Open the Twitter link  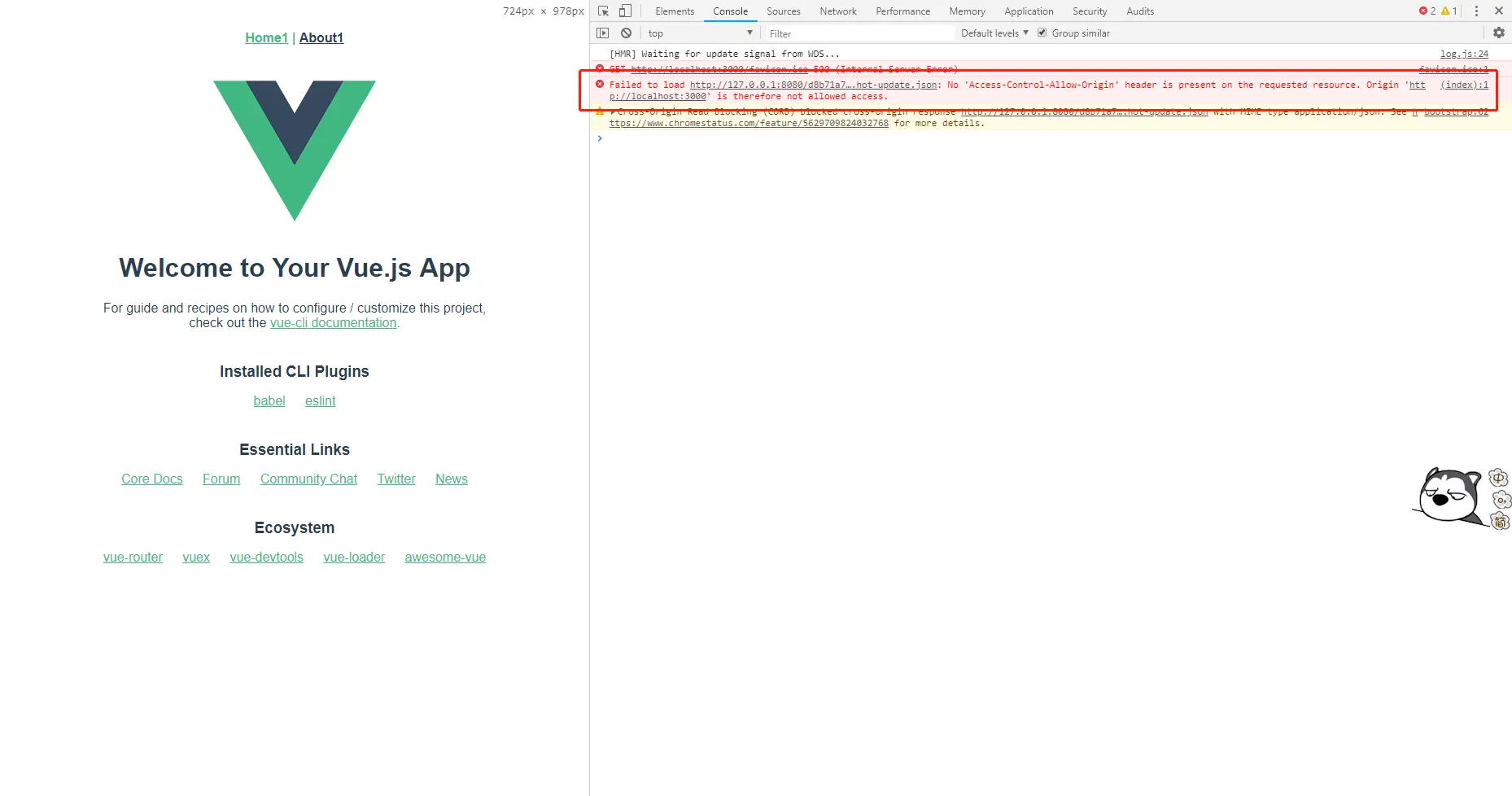tap(396, 479)
